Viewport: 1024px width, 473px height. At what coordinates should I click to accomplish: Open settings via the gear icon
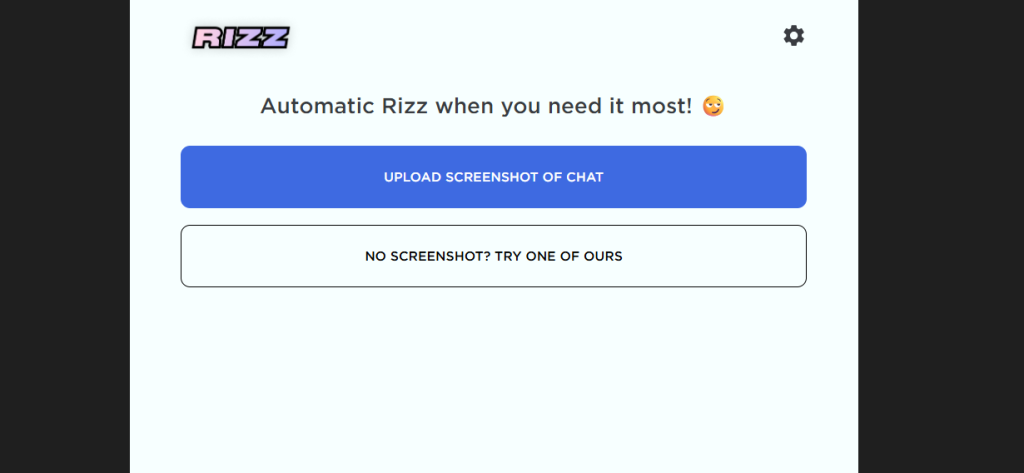(793, 36)
